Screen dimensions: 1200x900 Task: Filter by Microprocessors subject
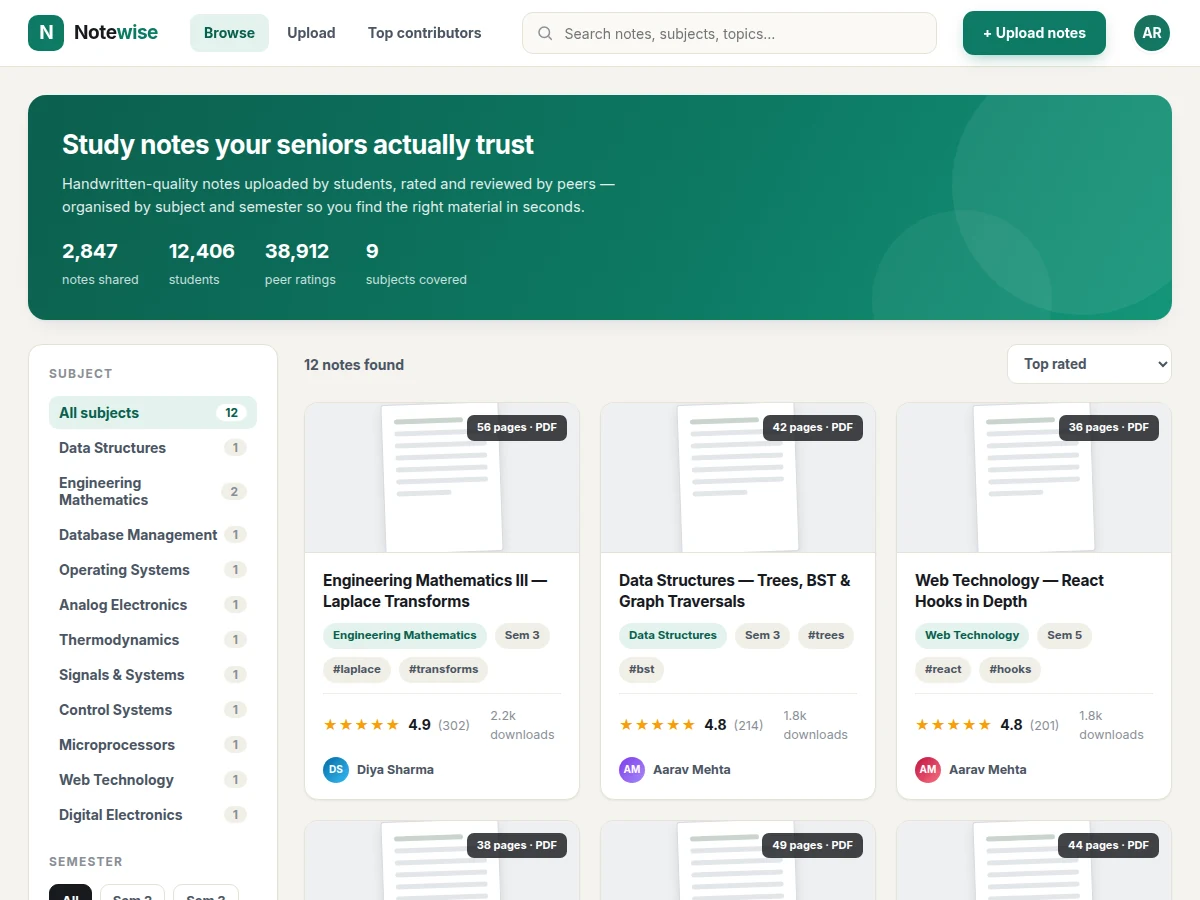point(153,744)
